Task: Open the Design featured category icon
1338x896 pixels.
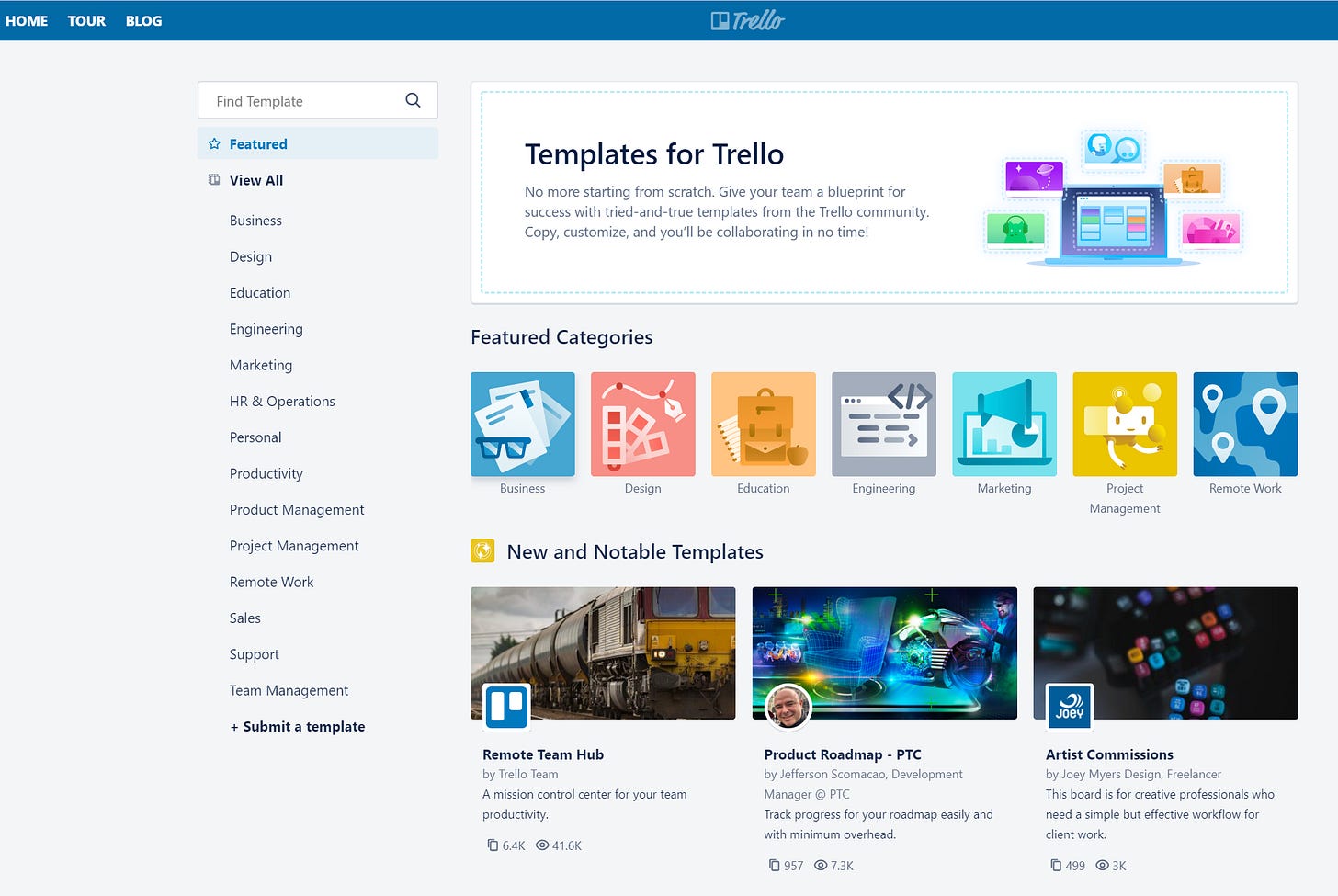Action: click(643, 424)
